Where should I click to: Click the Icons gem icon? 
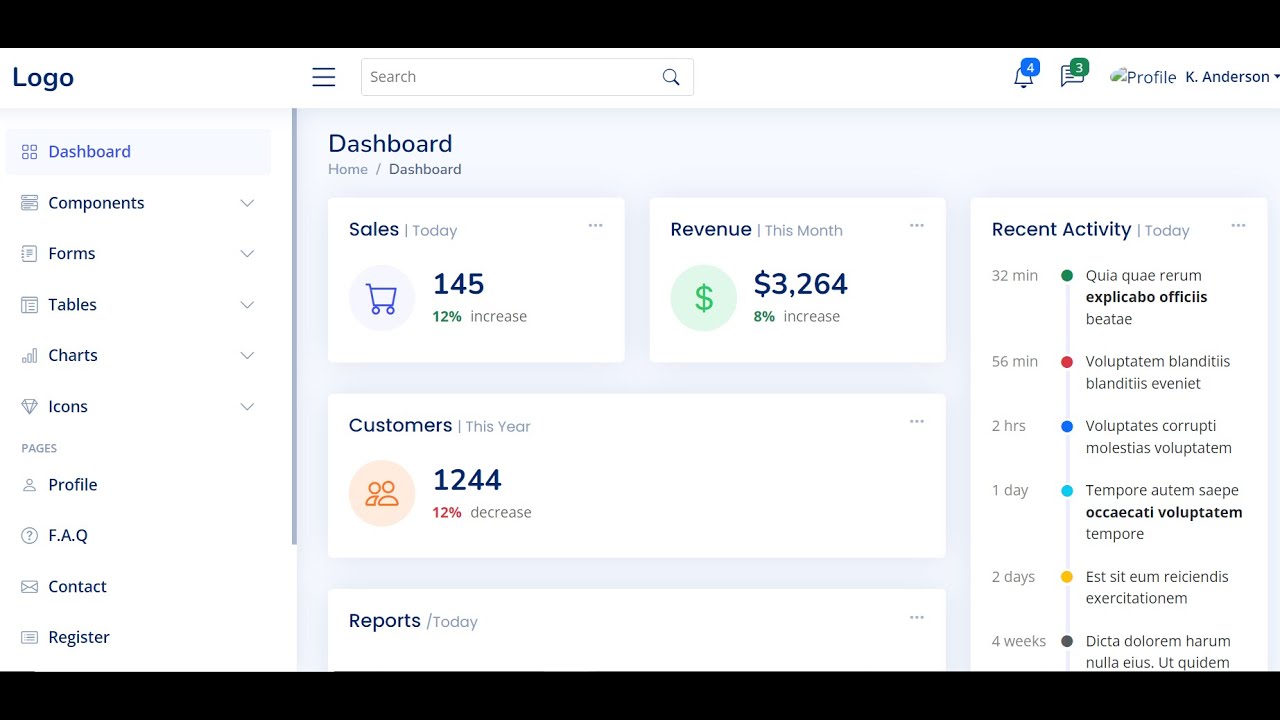coord(29,407)
